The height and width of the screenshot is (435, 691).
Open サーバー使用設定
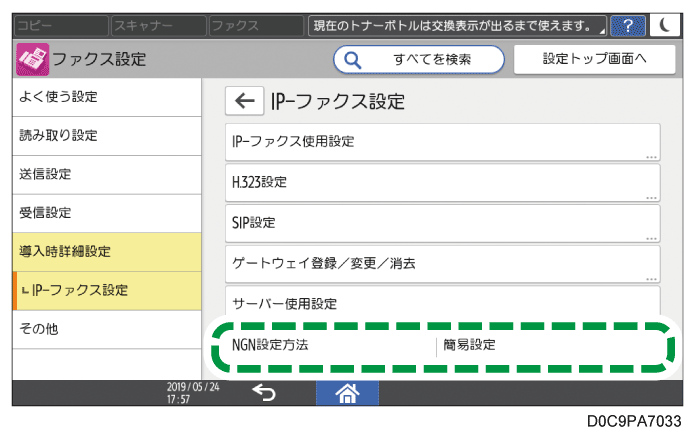click(442, 303)
